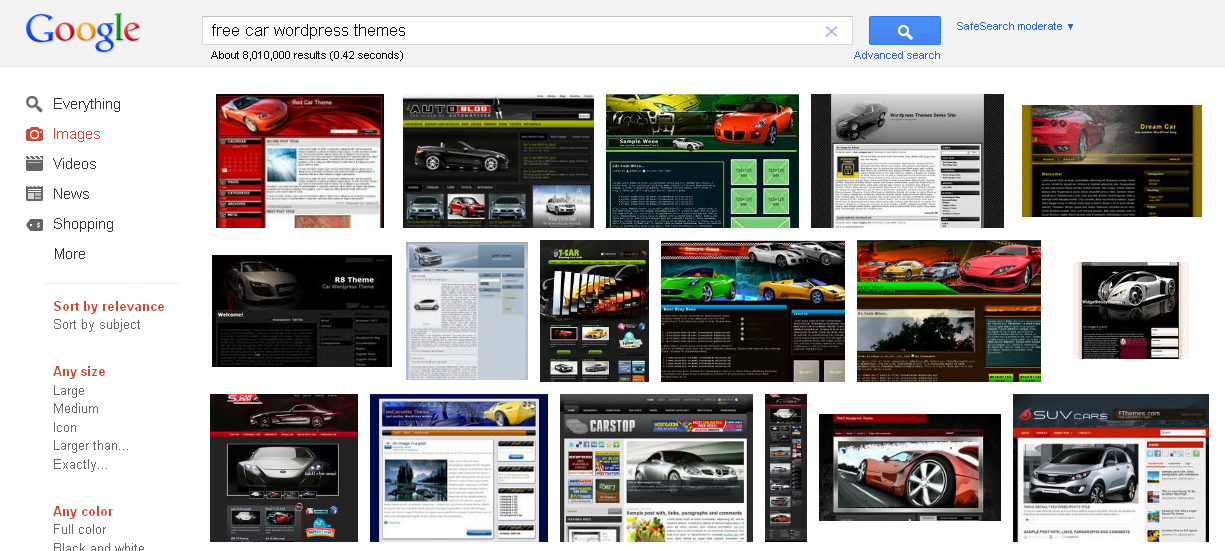The image size is (1225, 551).
Task: Open the Advanced search link
Action: [x=897, y=55]
